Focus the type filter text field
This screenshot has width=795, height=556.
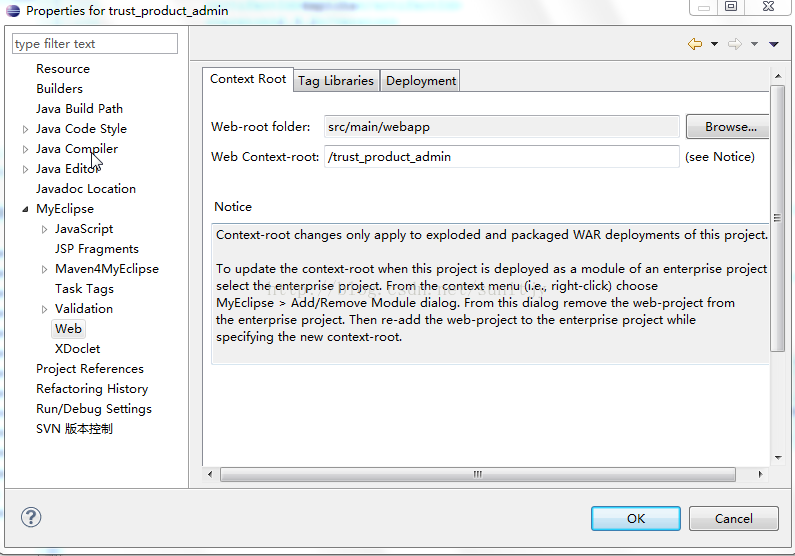[x=95, y=44]
